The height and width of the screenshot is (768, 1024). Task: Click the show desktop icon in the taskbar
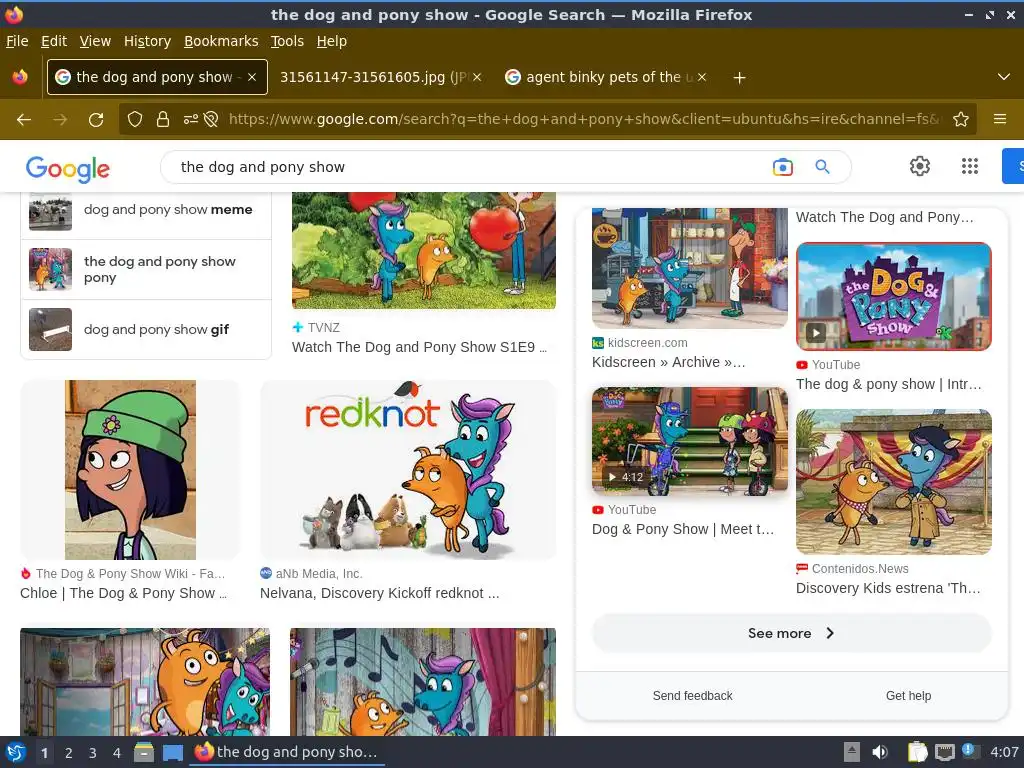point(173,752)
